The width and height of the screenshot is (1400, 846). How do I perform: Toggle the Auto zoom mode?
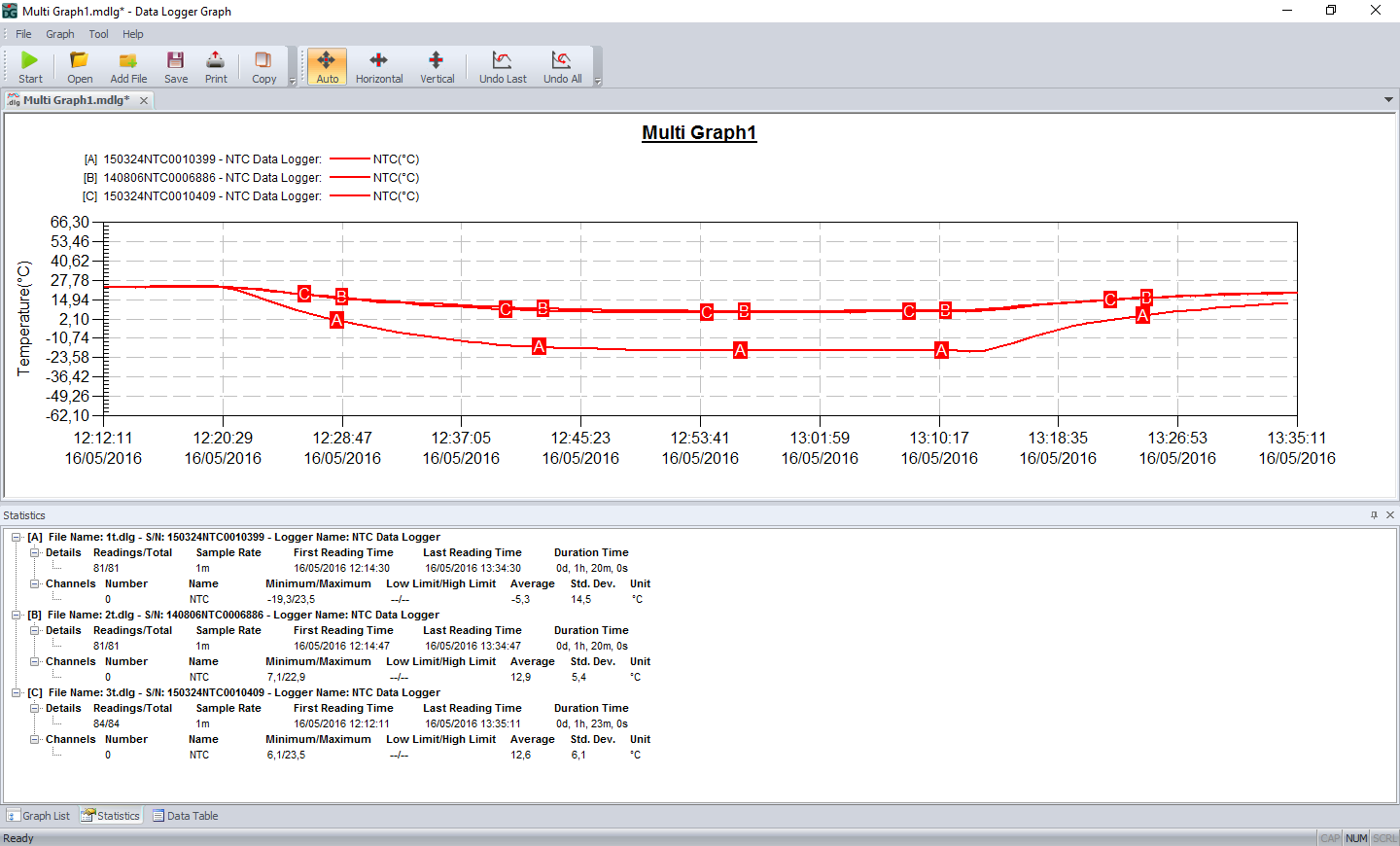pyautogui.click(x=327, y=65)
